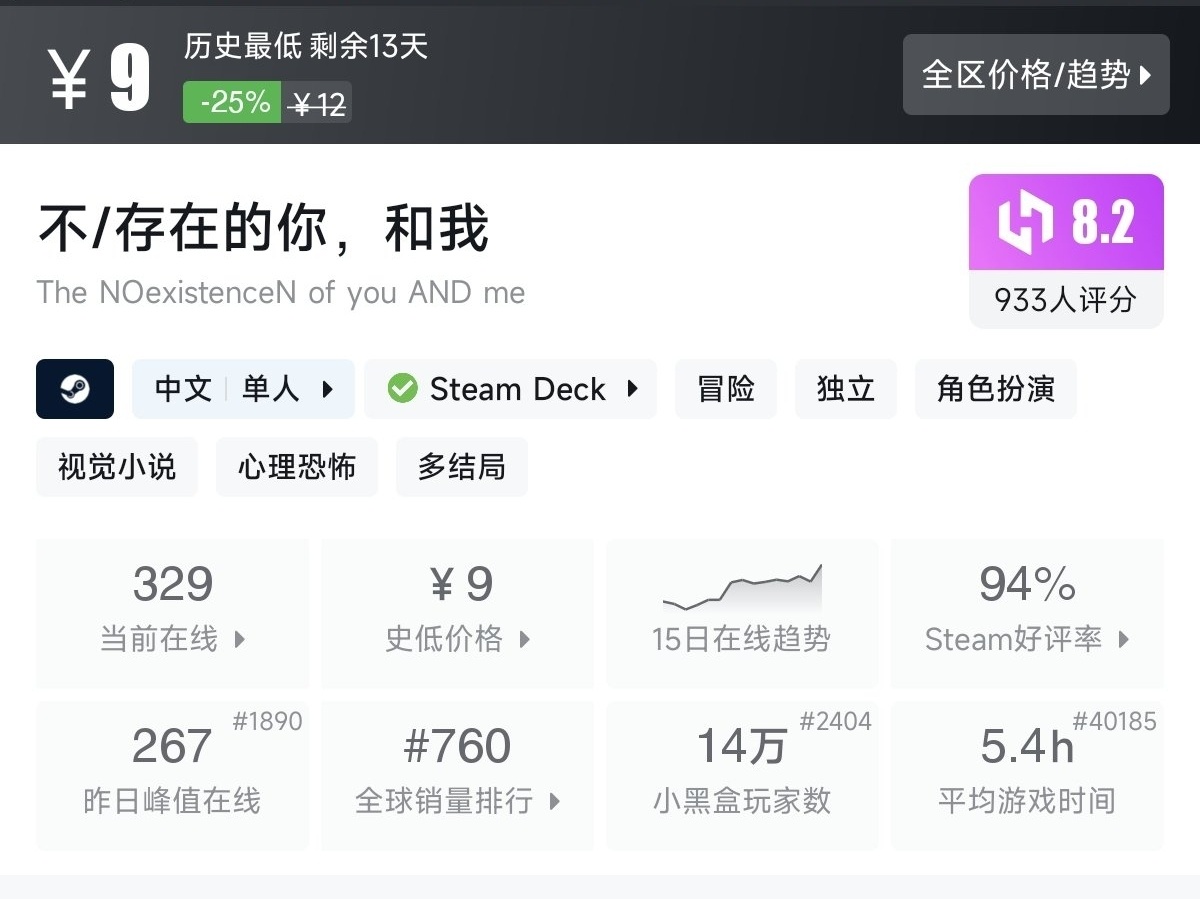Screen dimensions: 1200x899
Task: Expand the Chinese single-player language tag
Action: tap(327, 389)
